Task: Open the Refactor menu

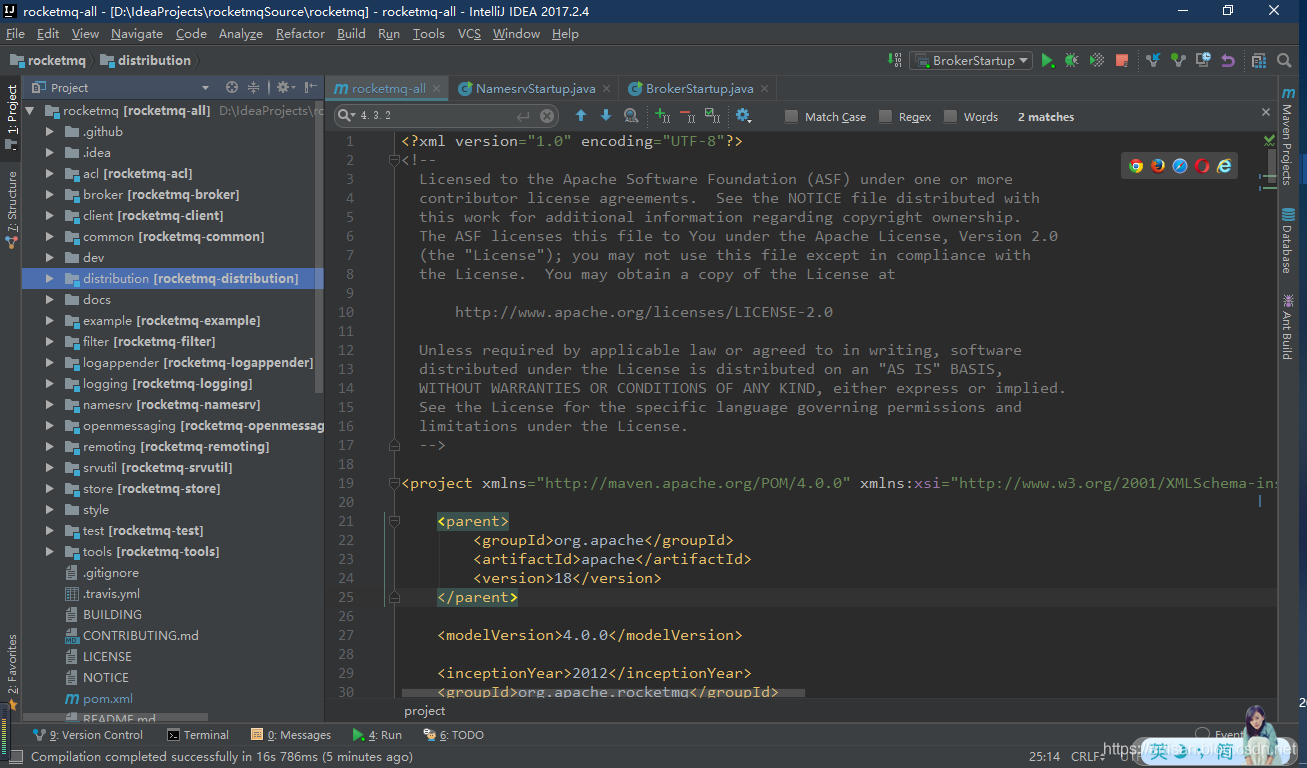Action: click(300, 33)
